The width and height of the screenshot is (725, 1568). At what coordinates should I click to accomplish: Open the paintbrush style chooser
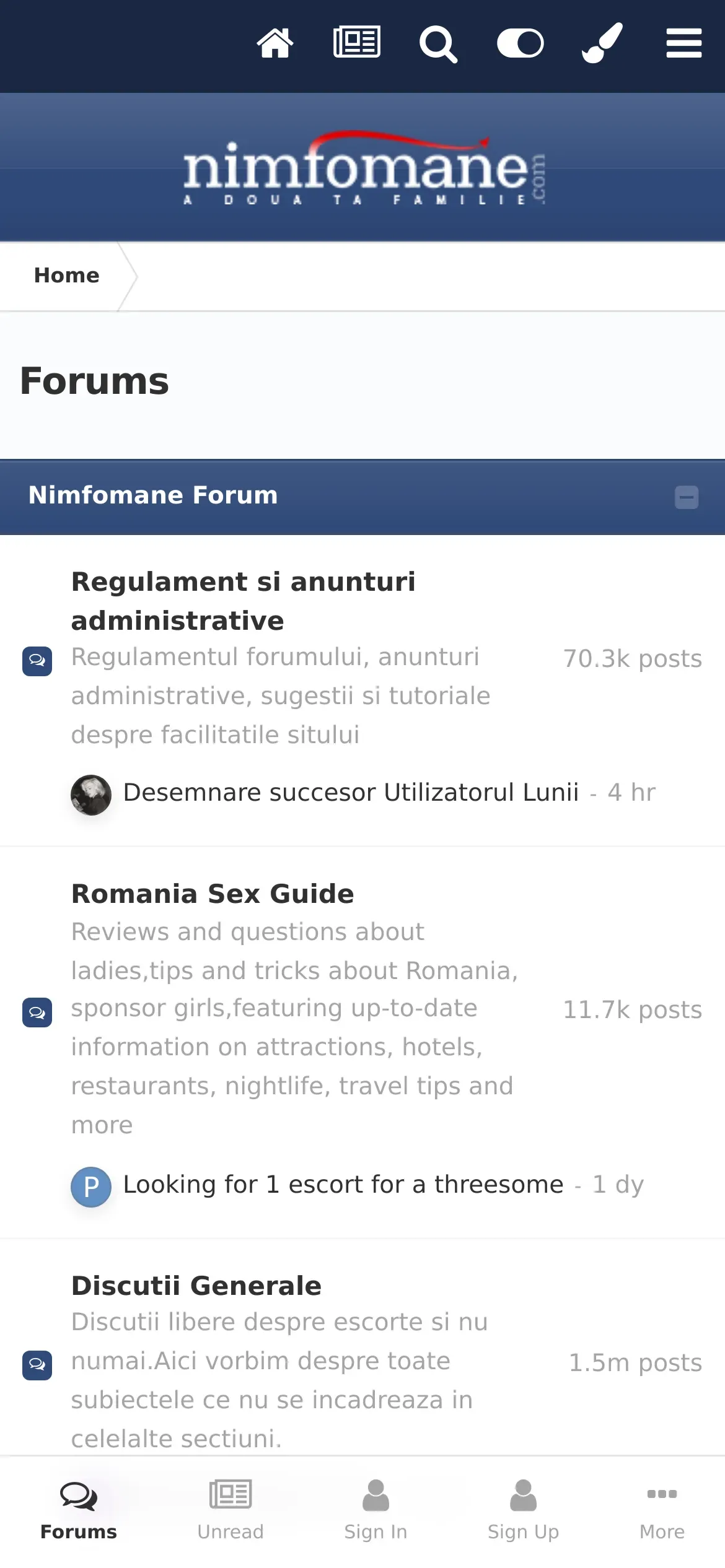(602, 43)
